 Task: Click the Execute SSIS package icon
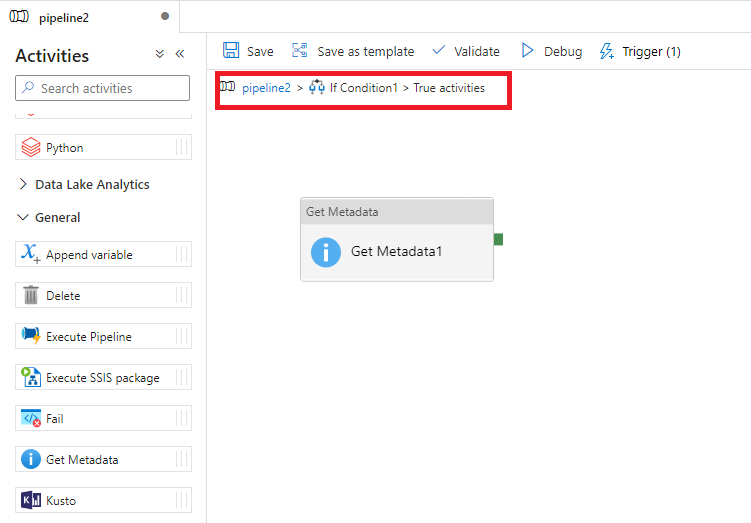coord(31,377)
